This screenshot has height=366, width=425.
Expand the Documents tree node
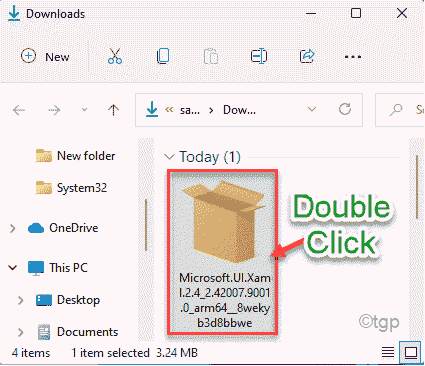coord(21,332)
